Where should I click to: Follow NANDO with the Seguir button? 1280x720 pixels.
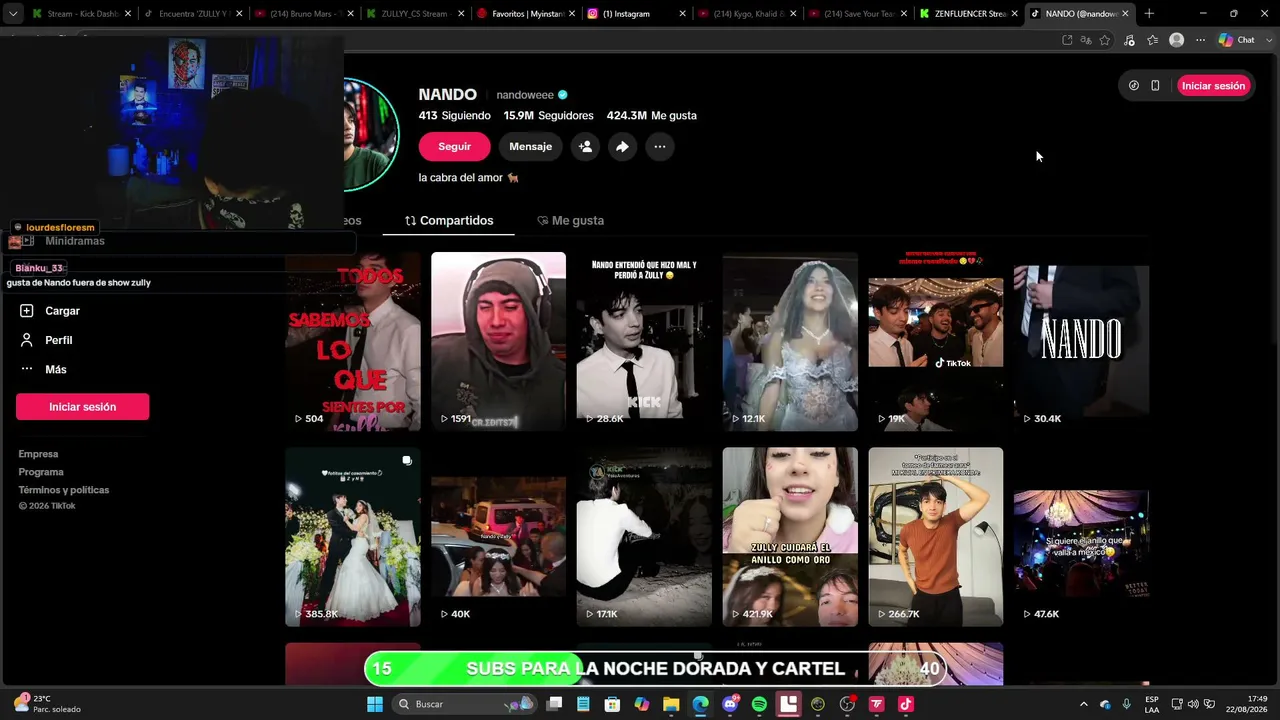click(x=454, y=147)
